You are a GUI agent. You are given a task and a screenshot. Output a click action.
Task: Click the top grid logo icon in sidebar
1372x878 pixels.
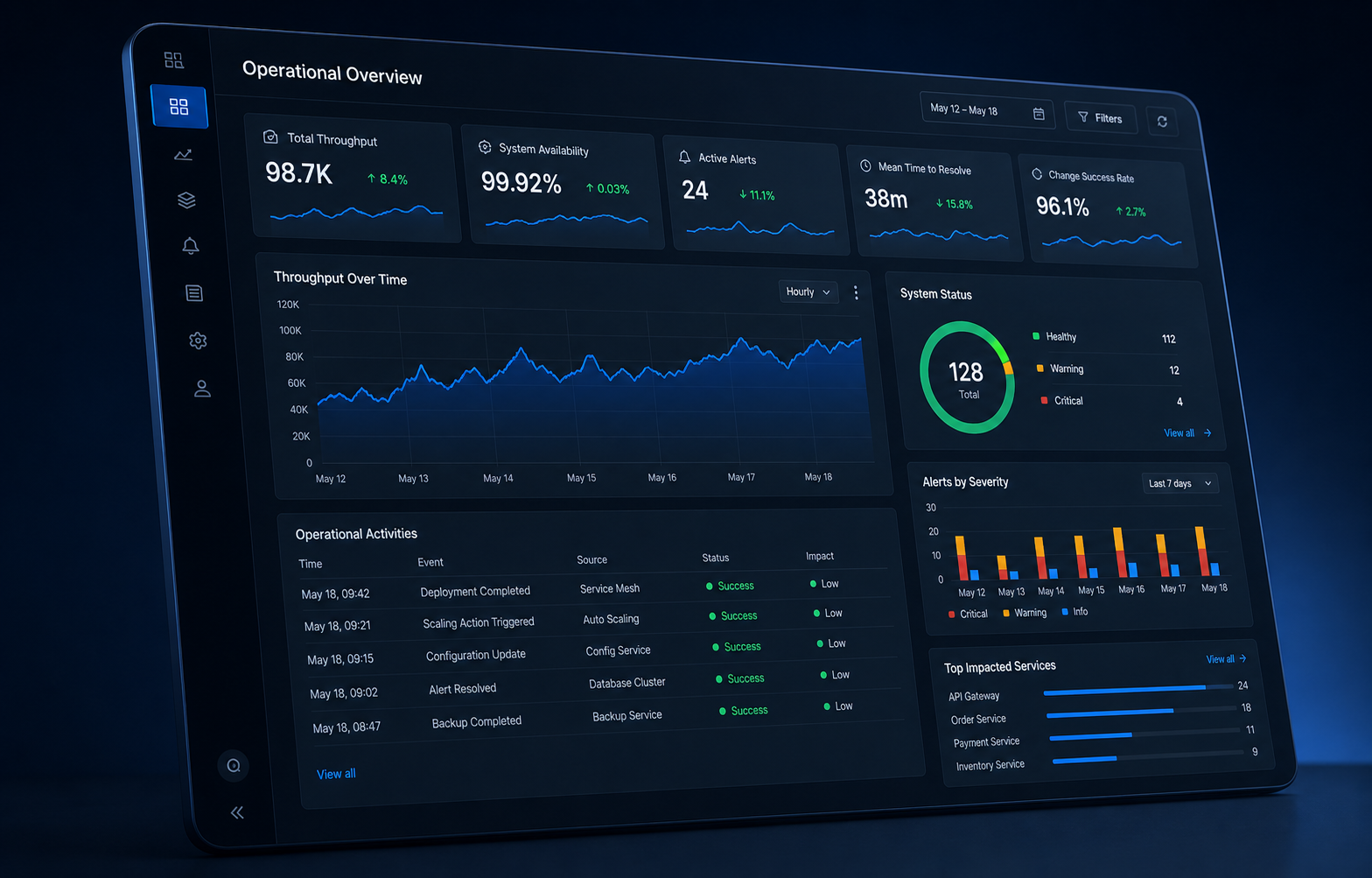click(174, 60)
